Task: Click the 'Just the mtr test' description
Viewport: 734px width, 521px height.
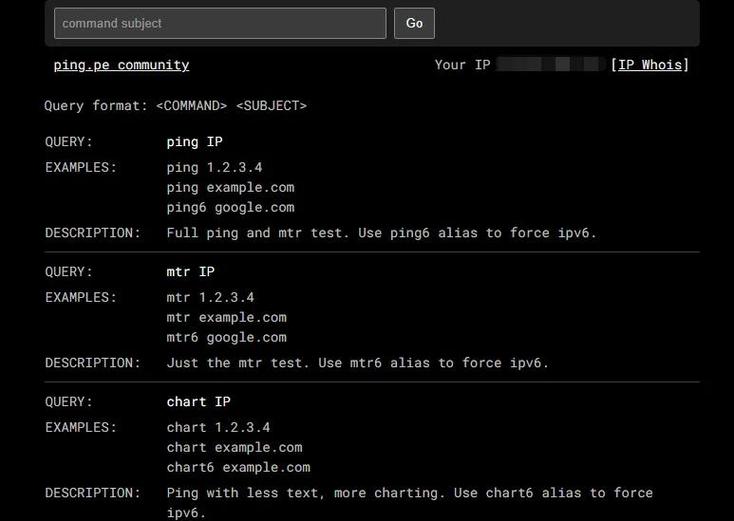Action: [357, 363]
